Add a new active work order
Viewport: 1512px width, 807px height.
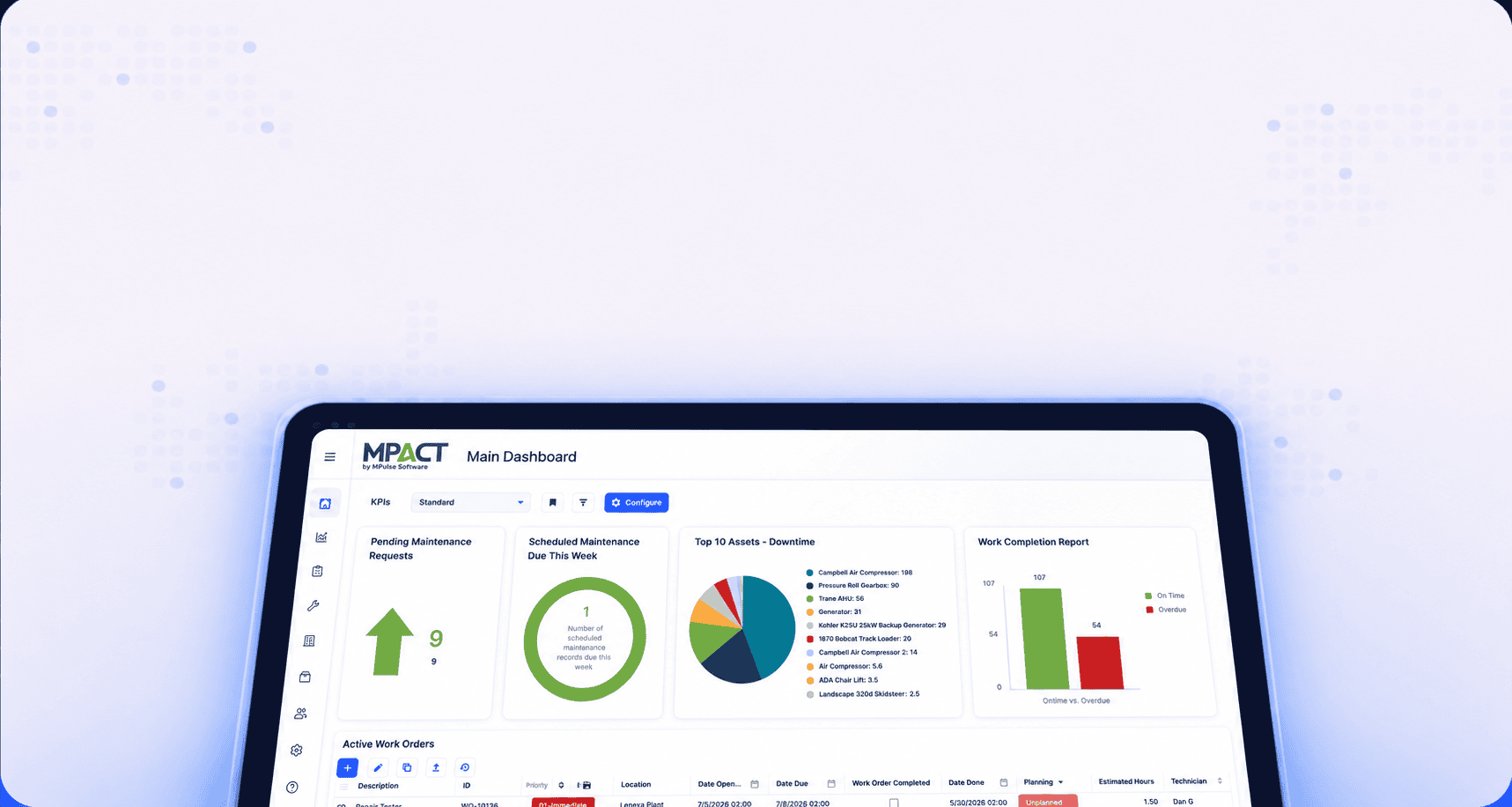[348, 767]
